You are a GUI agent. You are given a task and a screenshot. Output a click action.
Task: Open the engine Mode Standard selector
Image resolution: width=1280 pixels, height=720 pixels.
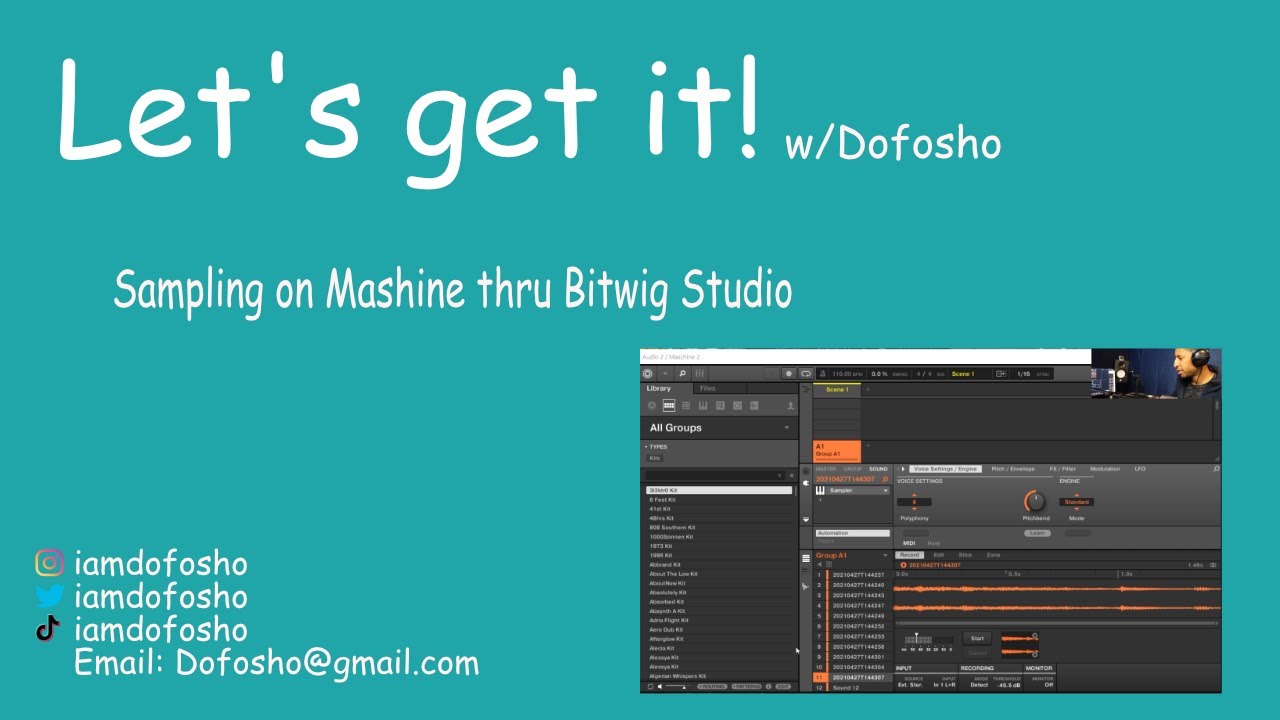click(x=1076, y=502)
